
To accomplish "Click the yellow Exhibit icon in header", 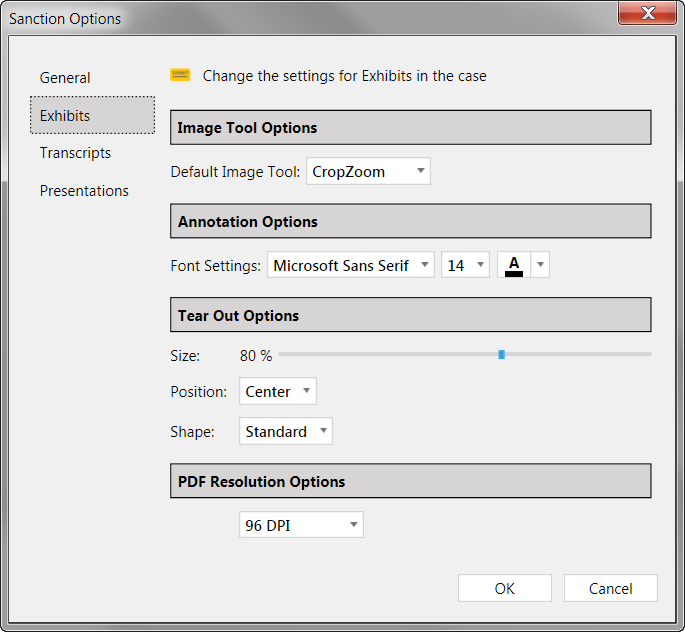I will point(180,75).
